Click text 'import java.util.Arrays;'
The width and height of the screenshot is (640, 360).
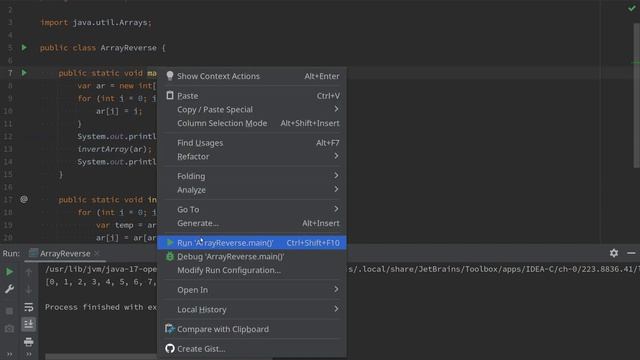pos(96,22)
